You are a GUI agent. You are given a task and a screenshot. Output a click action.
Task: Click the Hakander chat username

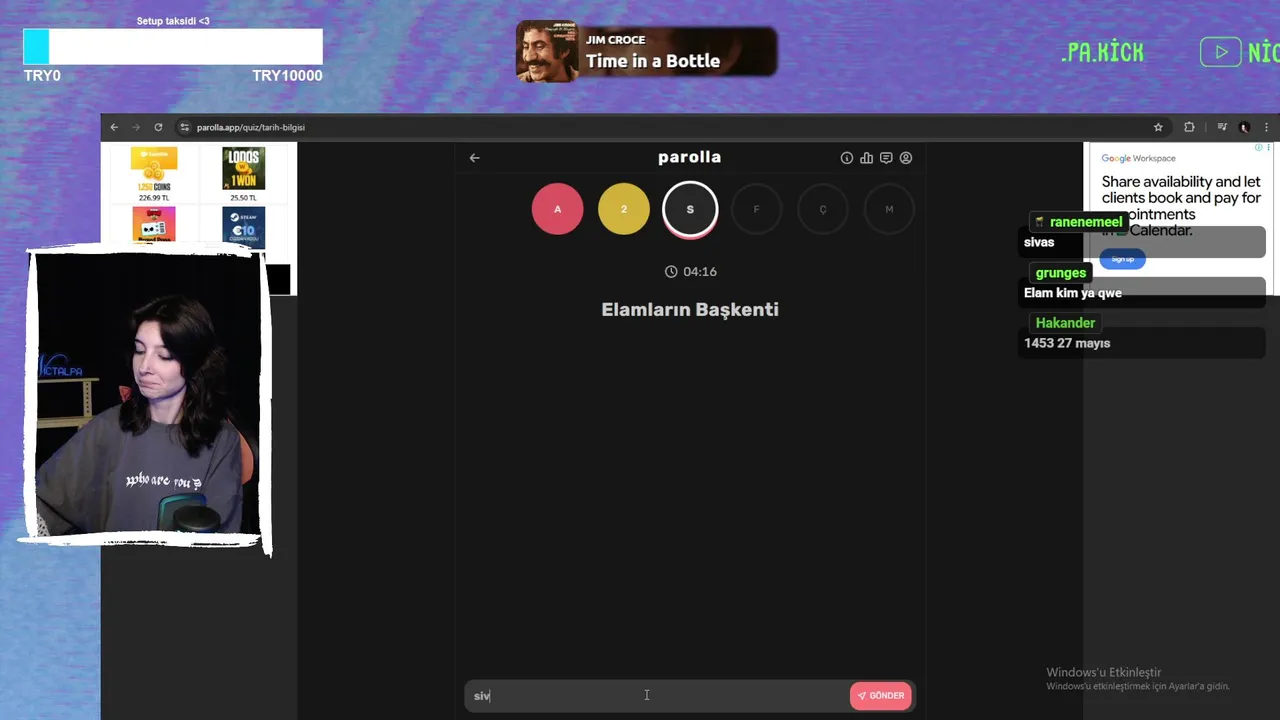coord(1065,323)
